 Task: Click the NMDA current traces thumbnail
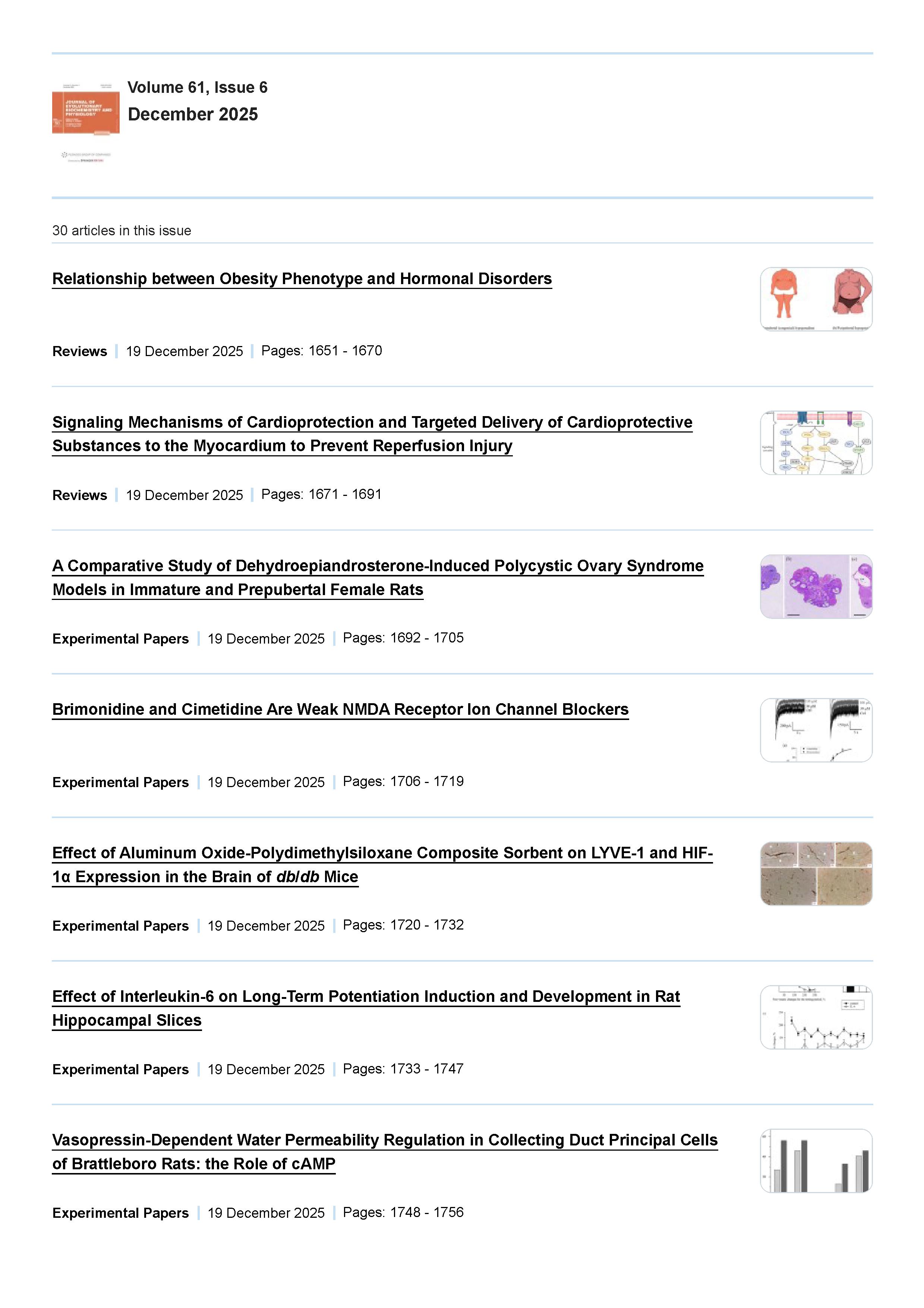tap(816, 730)
